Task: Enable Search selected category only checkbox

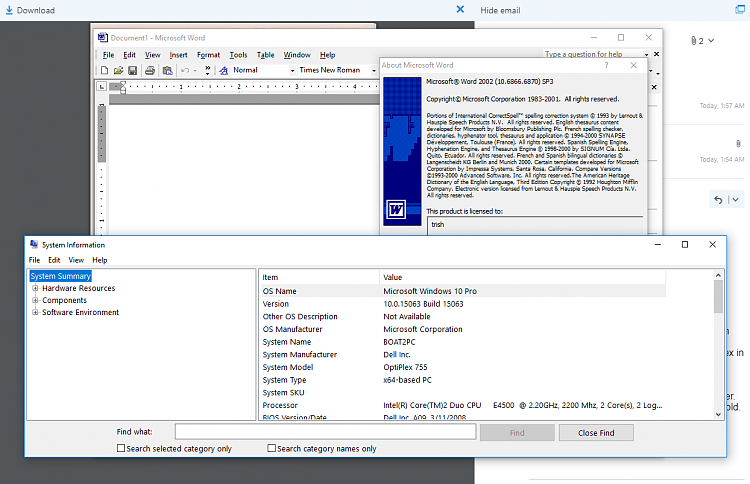Action: pos(121,448)
